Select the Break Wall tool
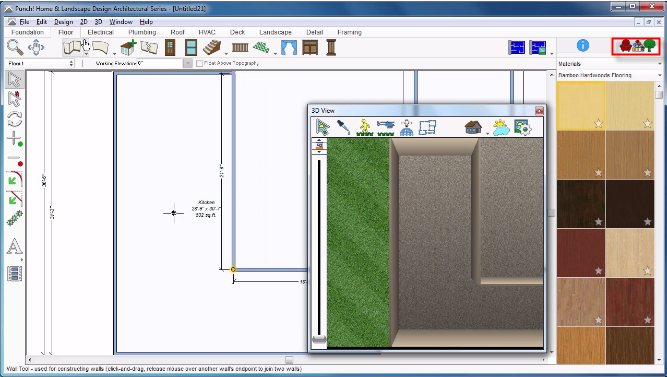This screenshot has width=667, height=377. pyautogui.click(x=149, y=47)
